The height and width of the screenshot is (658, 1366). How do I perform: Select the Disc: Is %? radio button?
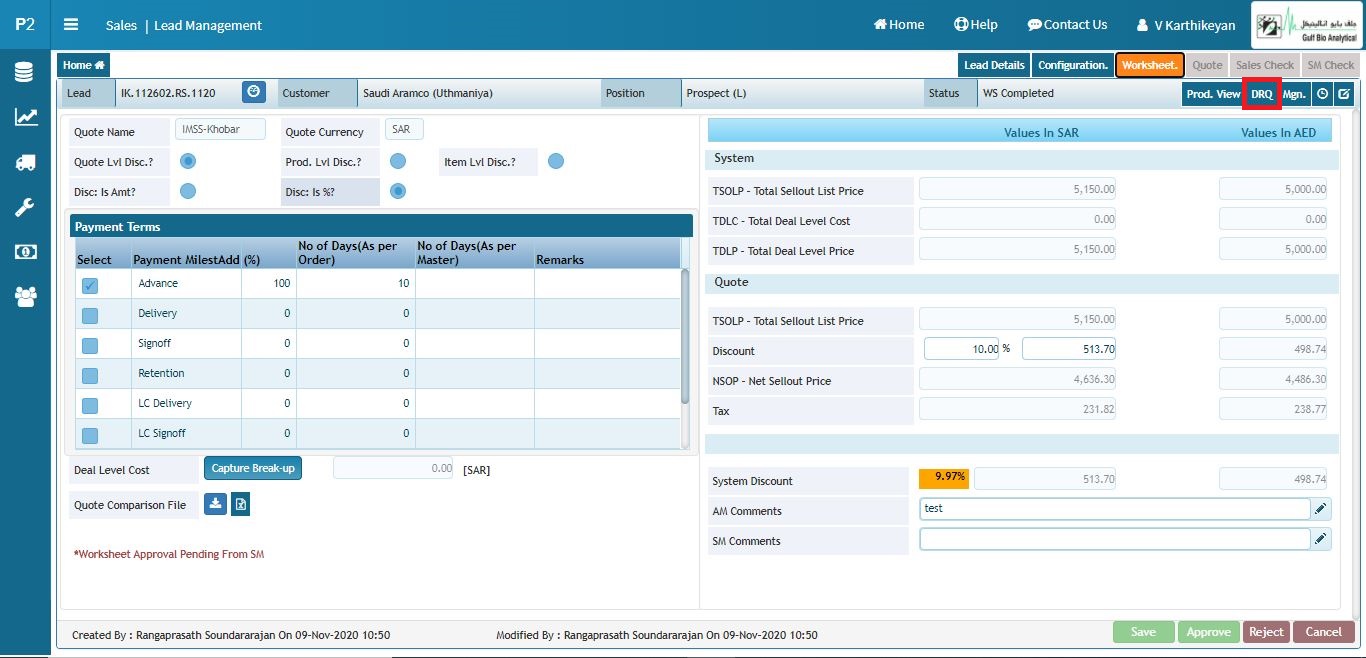(398, 191)
